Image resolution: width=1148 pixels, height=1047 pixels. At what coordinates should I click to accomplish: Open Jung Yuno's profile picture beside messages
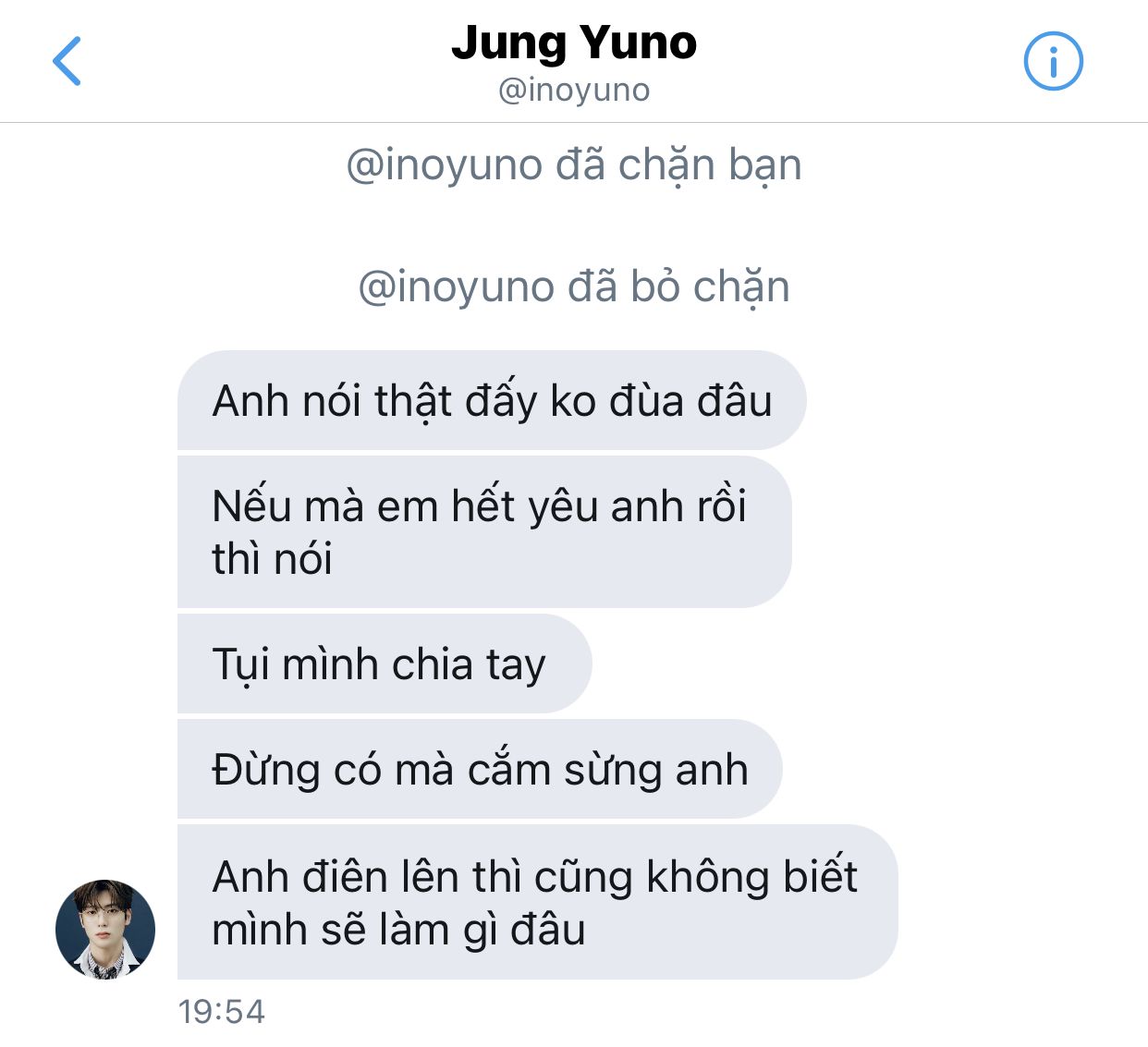tap(105, 929)
